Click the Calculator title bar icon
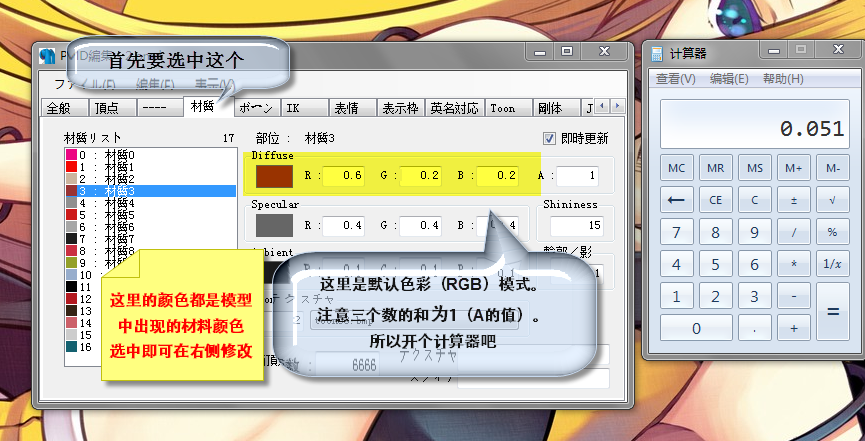The image size is (865, 441). pos(657,54)
